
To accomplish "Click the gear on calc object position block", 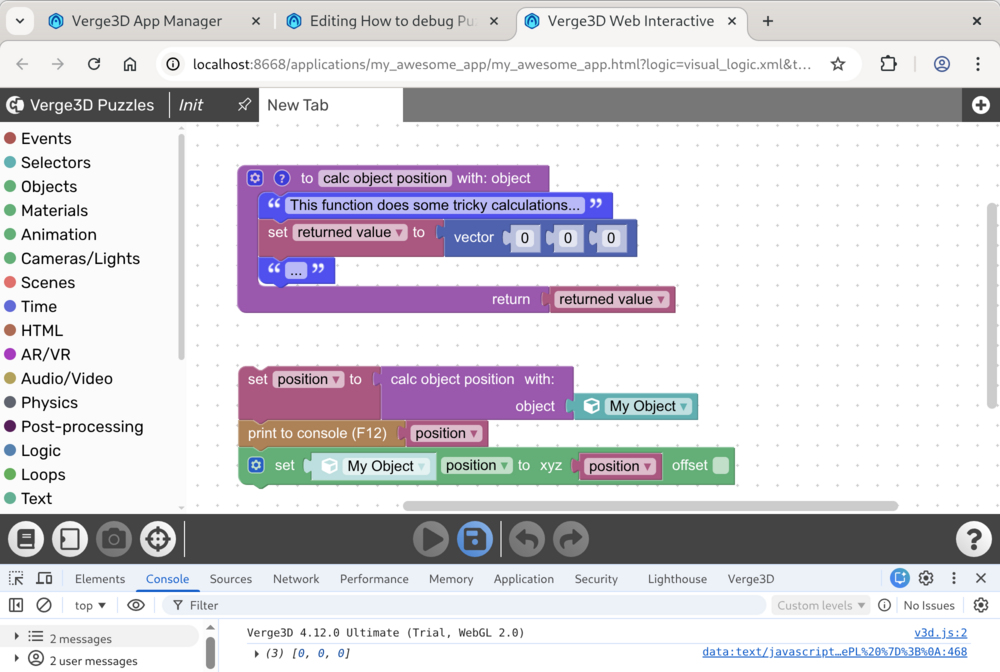I will click(x=255, y=178).
